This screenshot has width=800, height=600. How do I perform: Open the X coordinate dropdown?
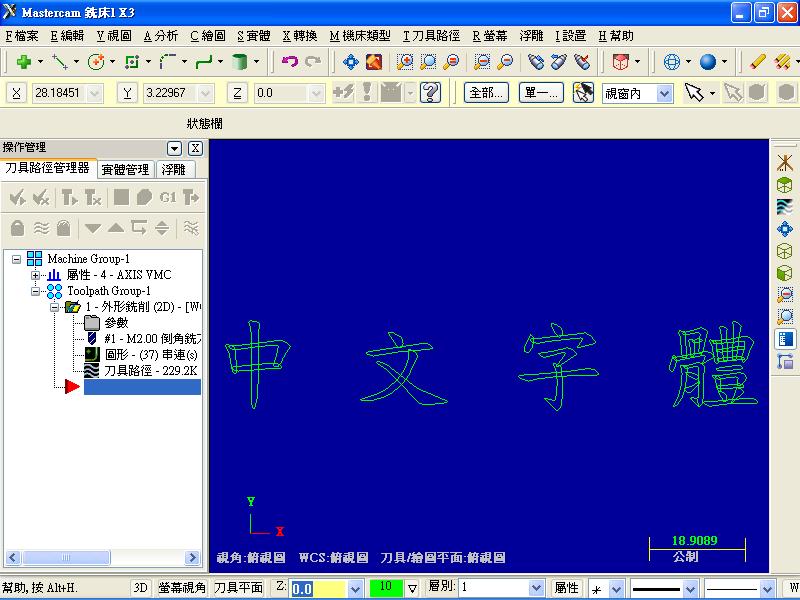[x=94, y=93]
